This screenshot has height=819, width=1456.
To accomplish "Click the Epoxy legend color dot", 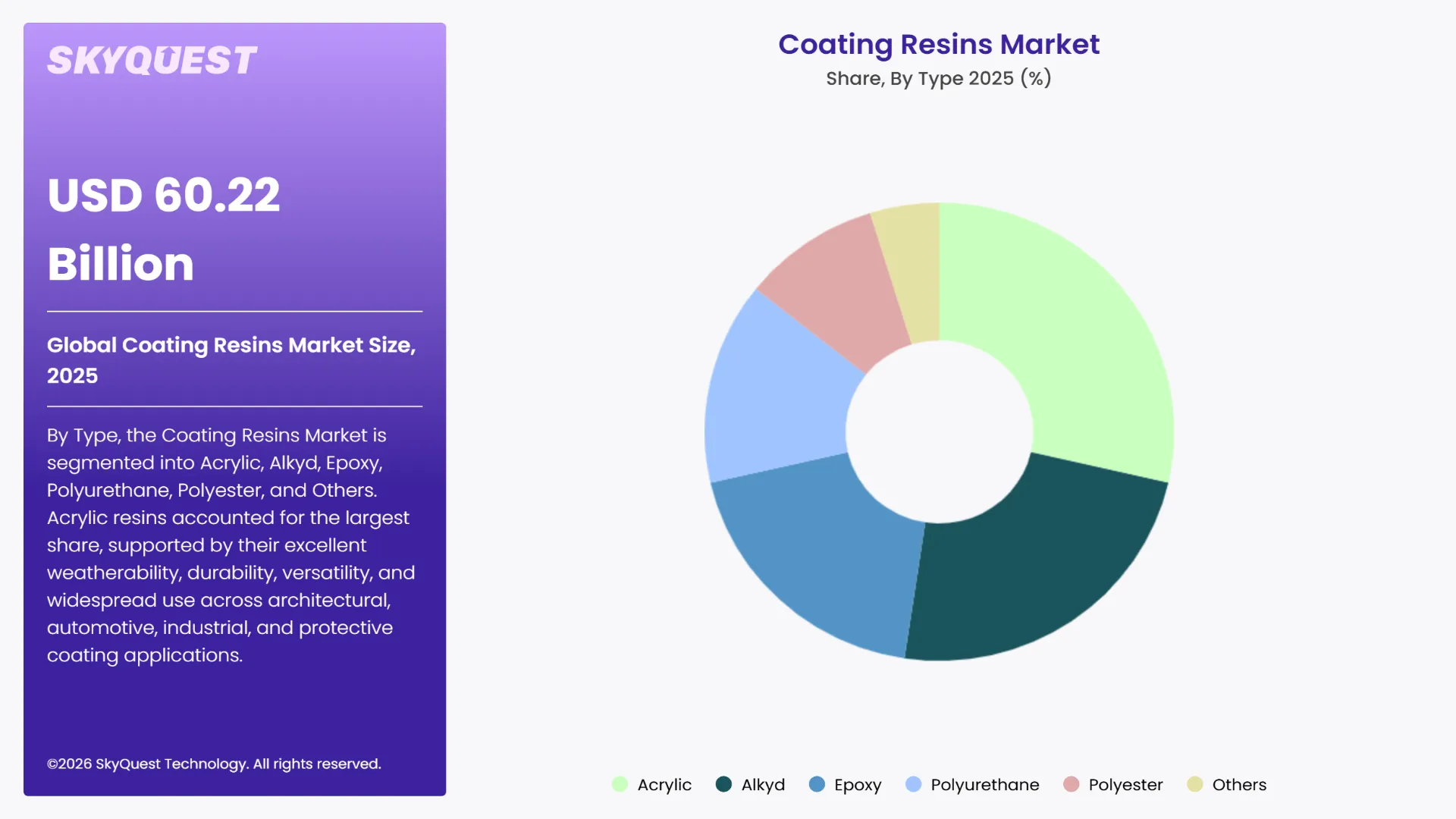I will click(x=817, y=784).
